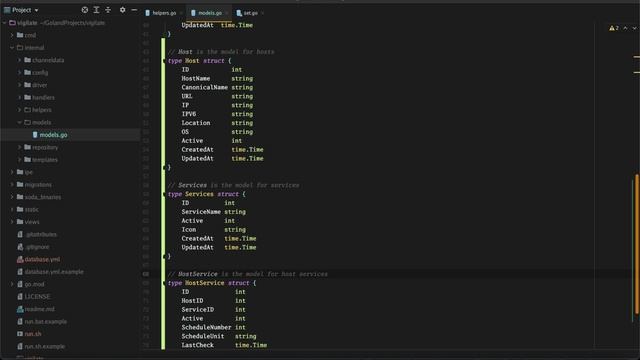Expand the go.mod node

tap(12, 284)
